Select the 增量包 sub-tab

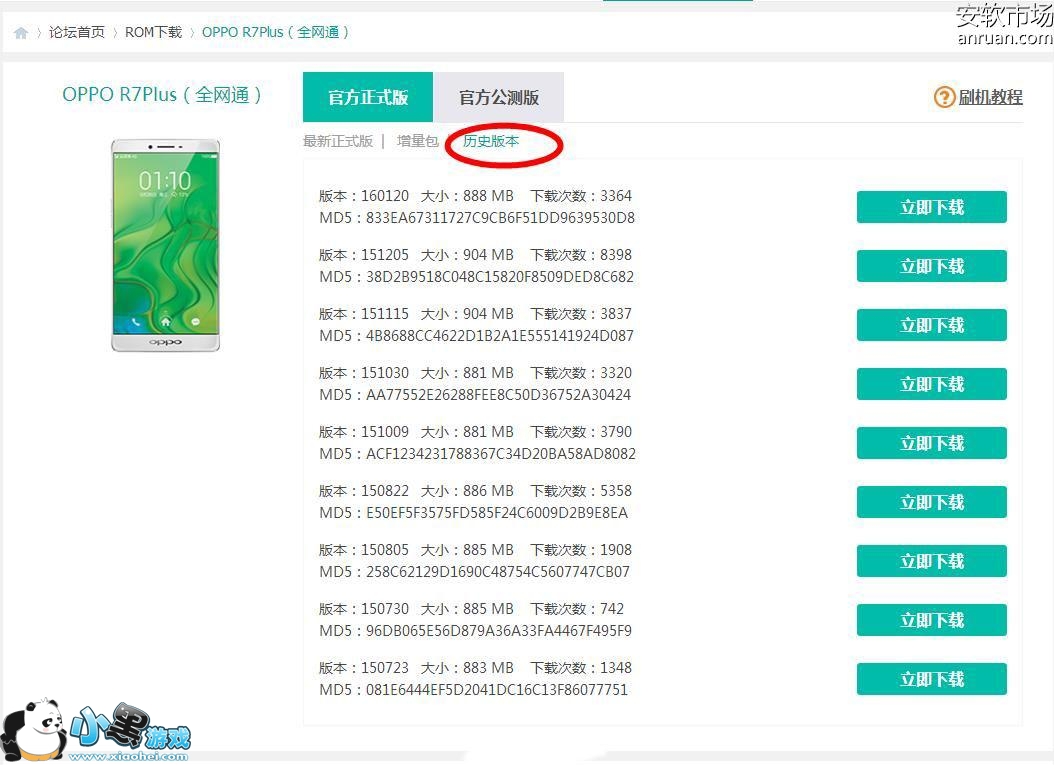point(417,141)
